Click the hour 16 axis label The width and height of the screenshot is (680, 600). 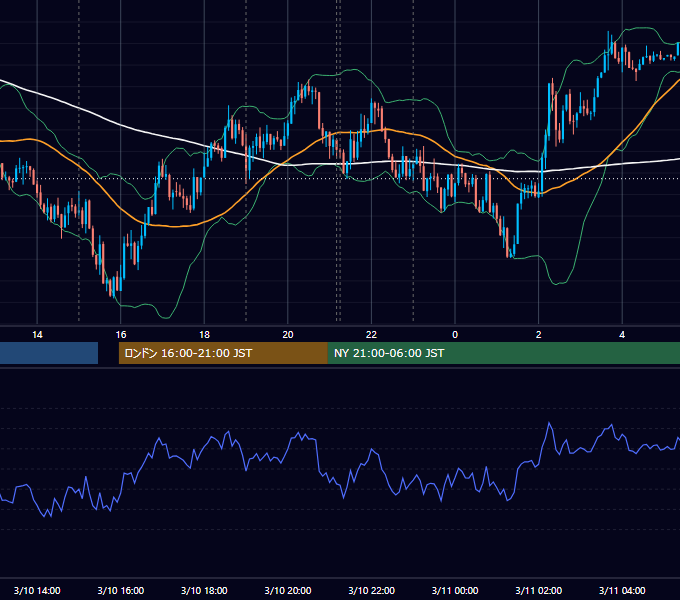121,335
